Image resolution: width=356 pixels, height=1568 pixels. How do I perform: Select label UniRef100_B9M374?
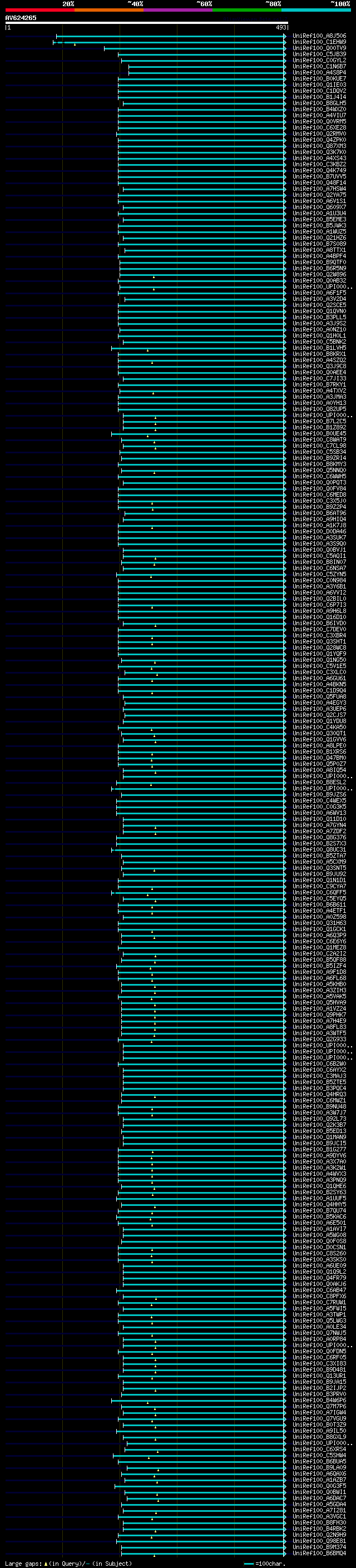(319, 1547)
